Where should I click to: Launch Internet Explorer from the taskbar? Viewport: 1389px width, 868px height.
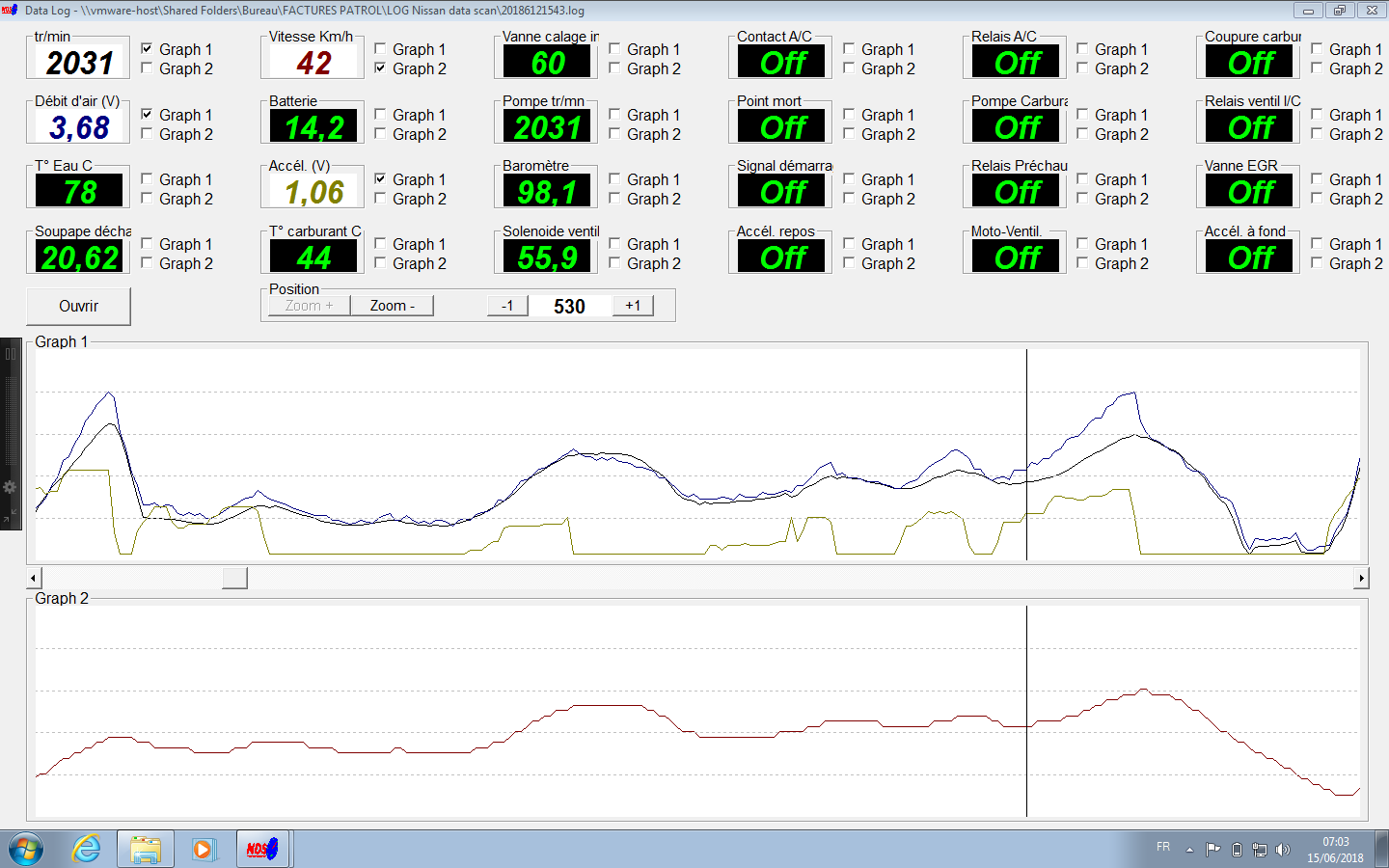(87, 850)
